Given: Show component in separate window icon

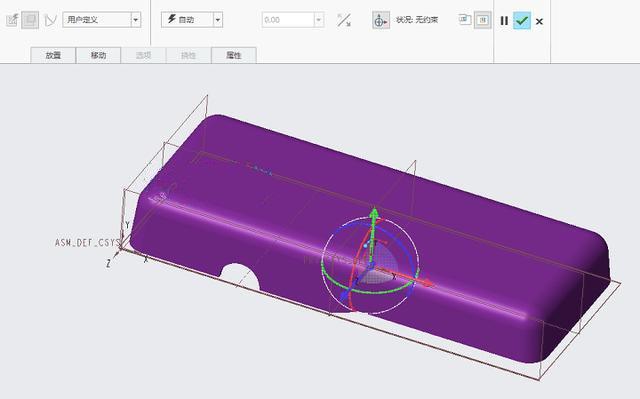Looking at the screenshot, I should click(464, 20).
